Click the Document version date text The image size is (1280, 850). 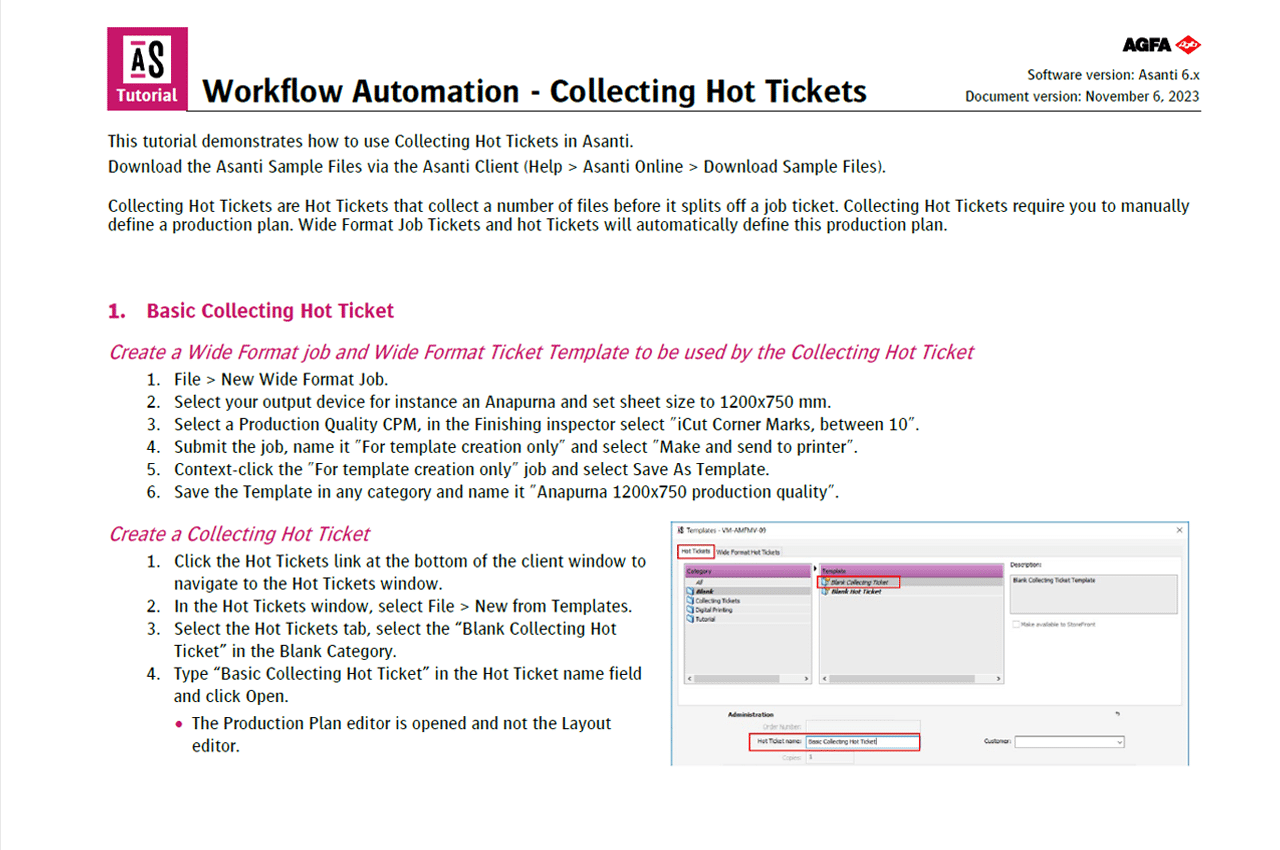click(x=1082, y=97)
